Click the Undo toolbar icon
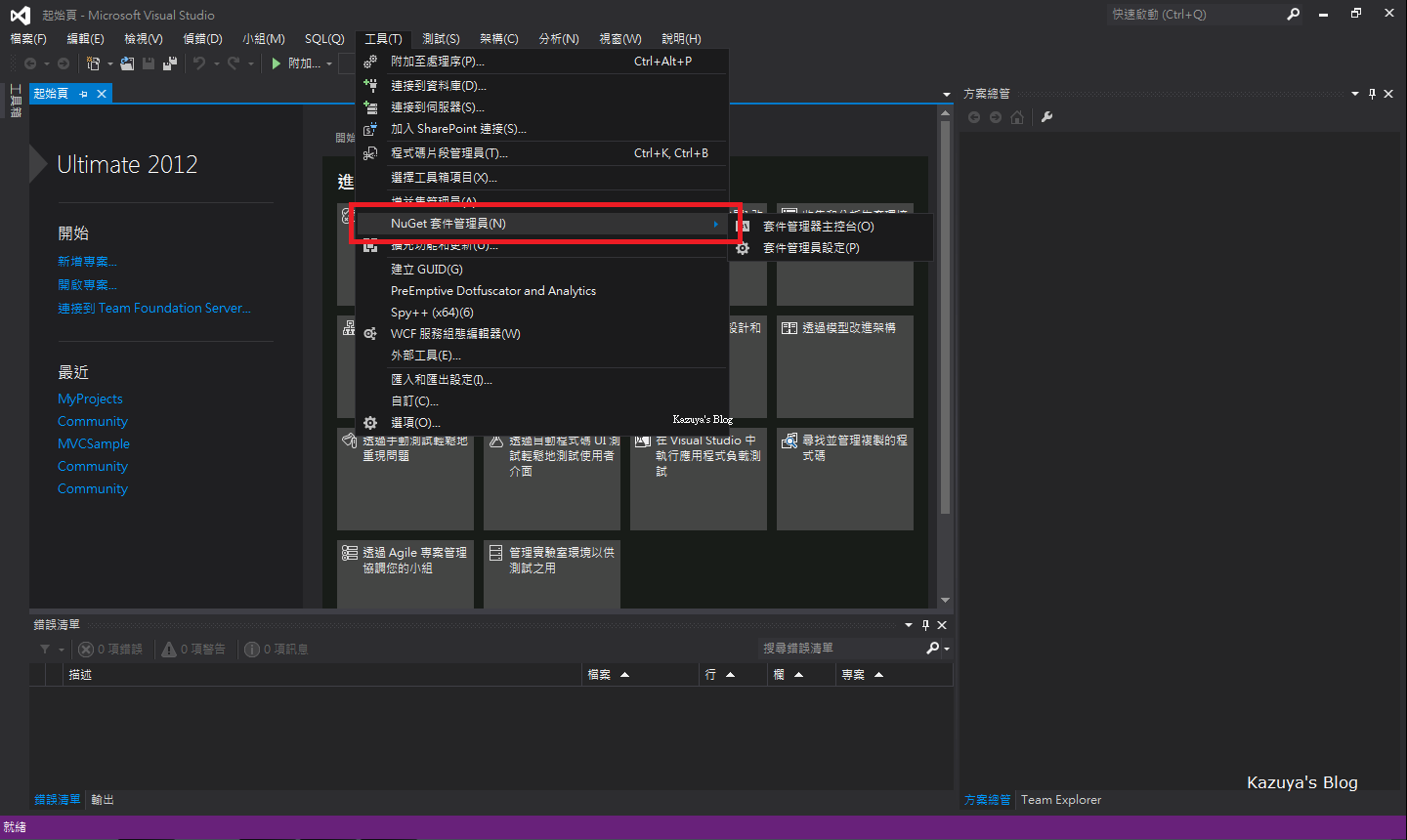1407x840 pixels. coord(199,63)
